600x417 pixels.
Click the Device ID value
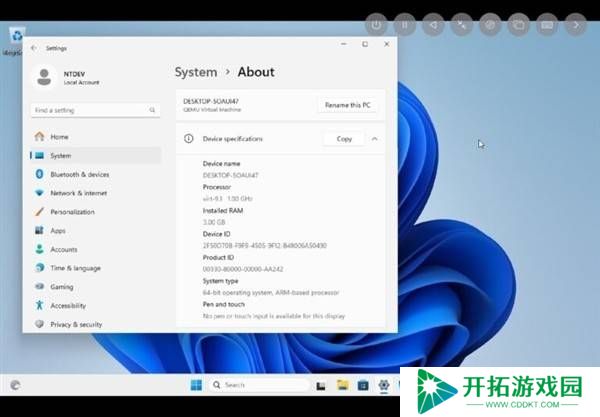[x=265, y=246]
